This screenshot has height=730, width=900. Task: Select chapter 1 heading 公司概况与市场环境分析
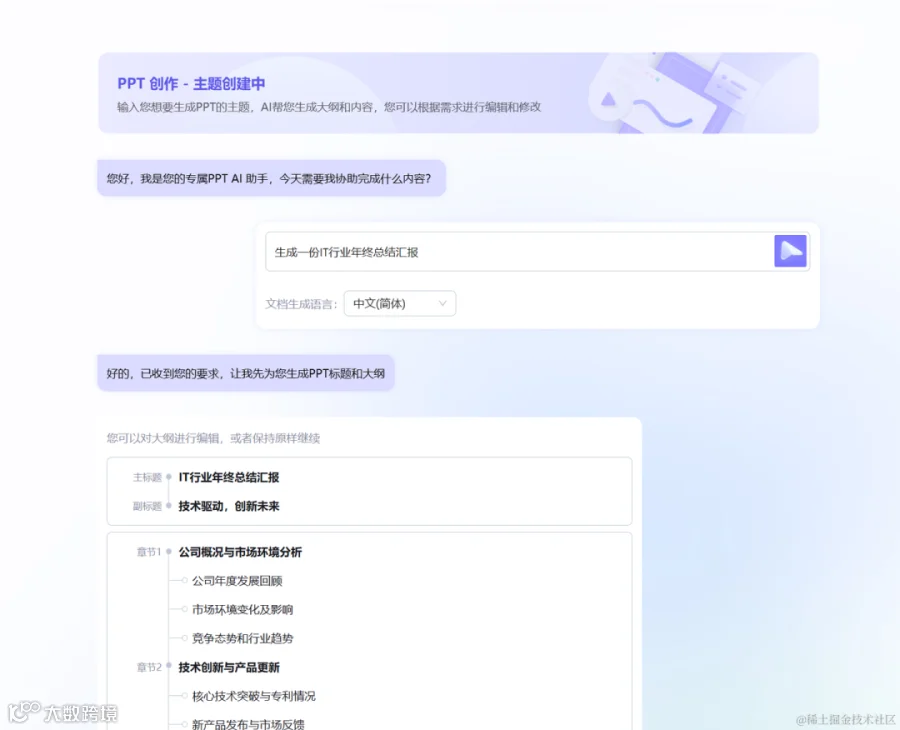tap(240, 552)
